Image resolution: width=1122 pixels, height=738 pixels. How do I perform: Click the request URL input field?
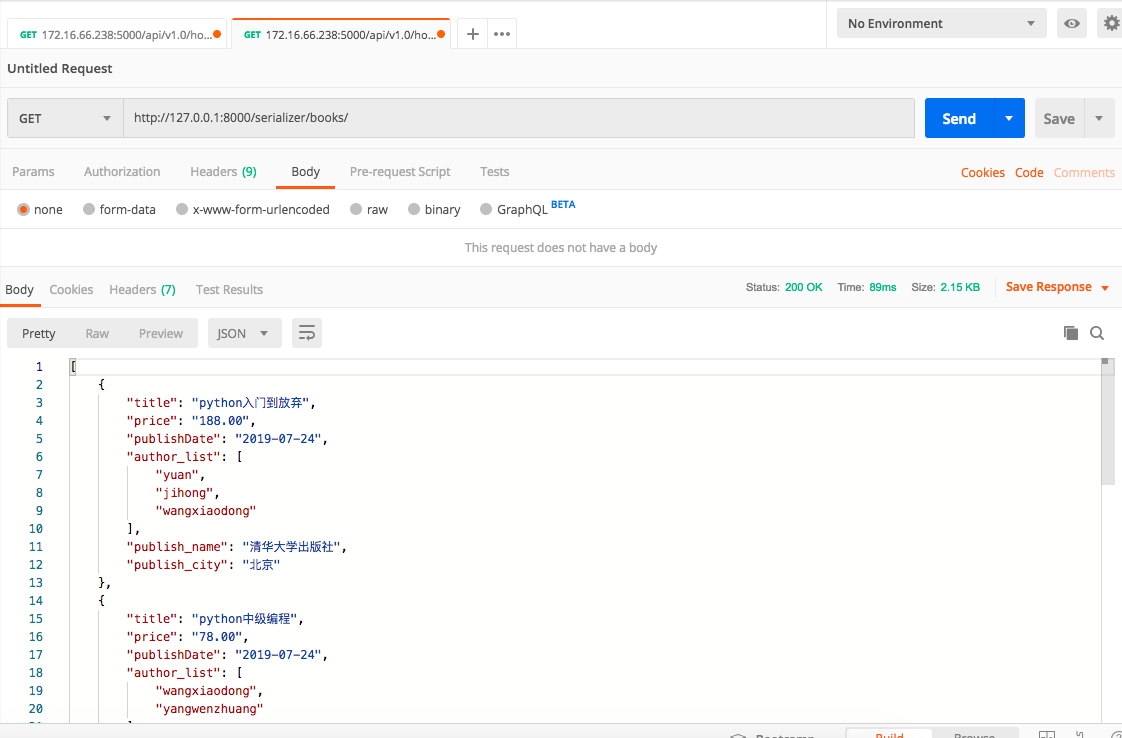(x=519, y=118)
